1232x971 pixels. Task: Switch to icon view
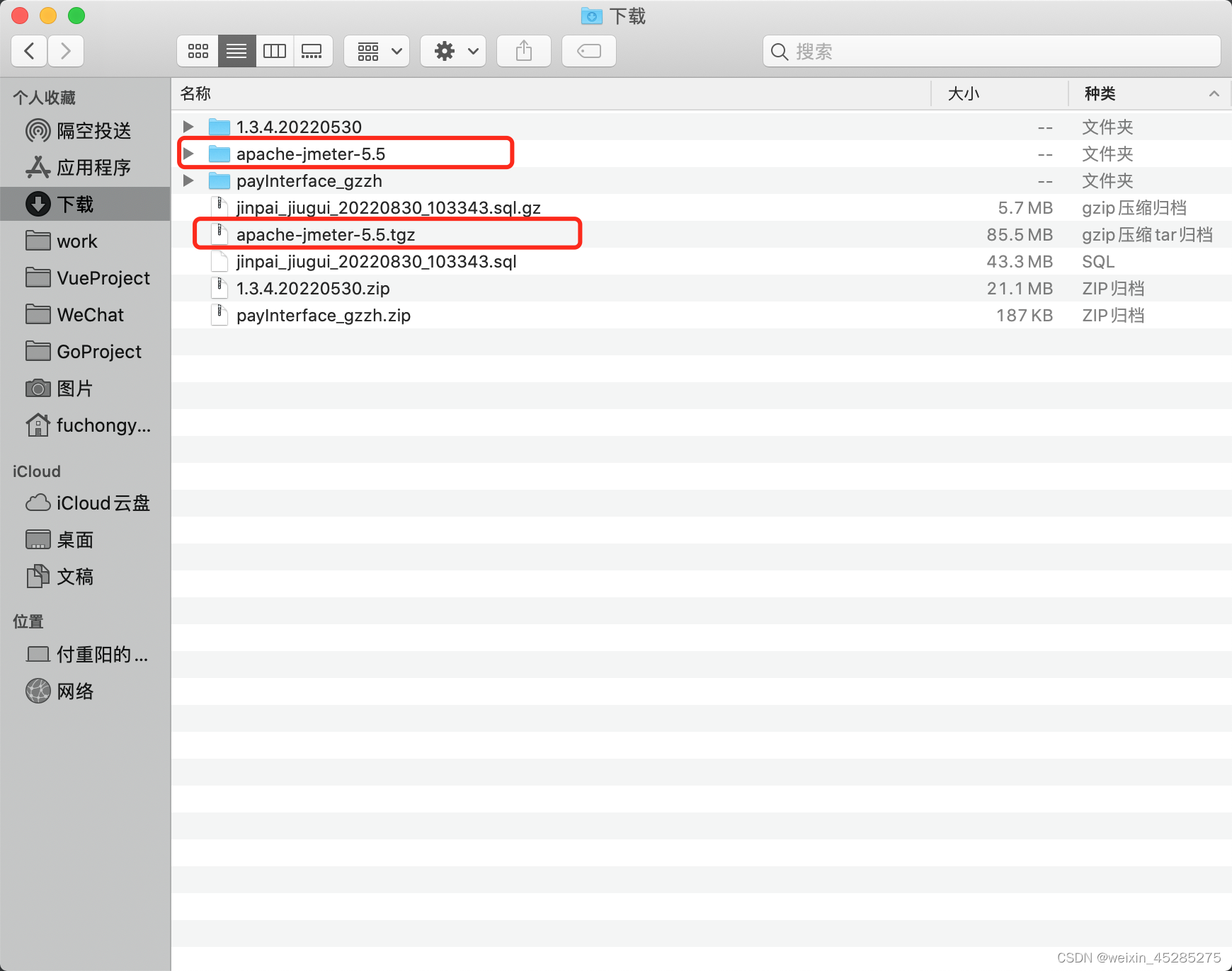(x=198, y=51)
